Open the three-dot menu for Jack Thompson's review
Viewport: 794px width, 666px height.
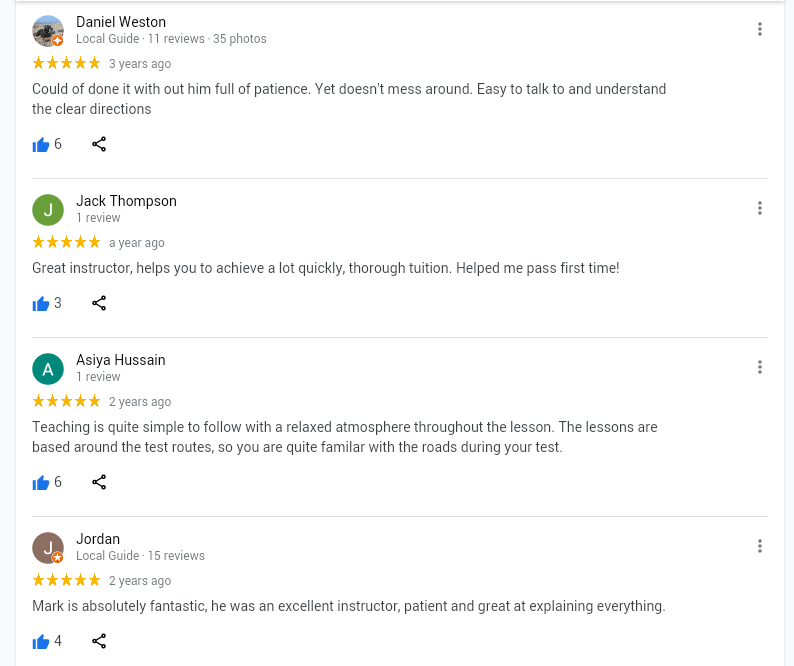(760, 209)
